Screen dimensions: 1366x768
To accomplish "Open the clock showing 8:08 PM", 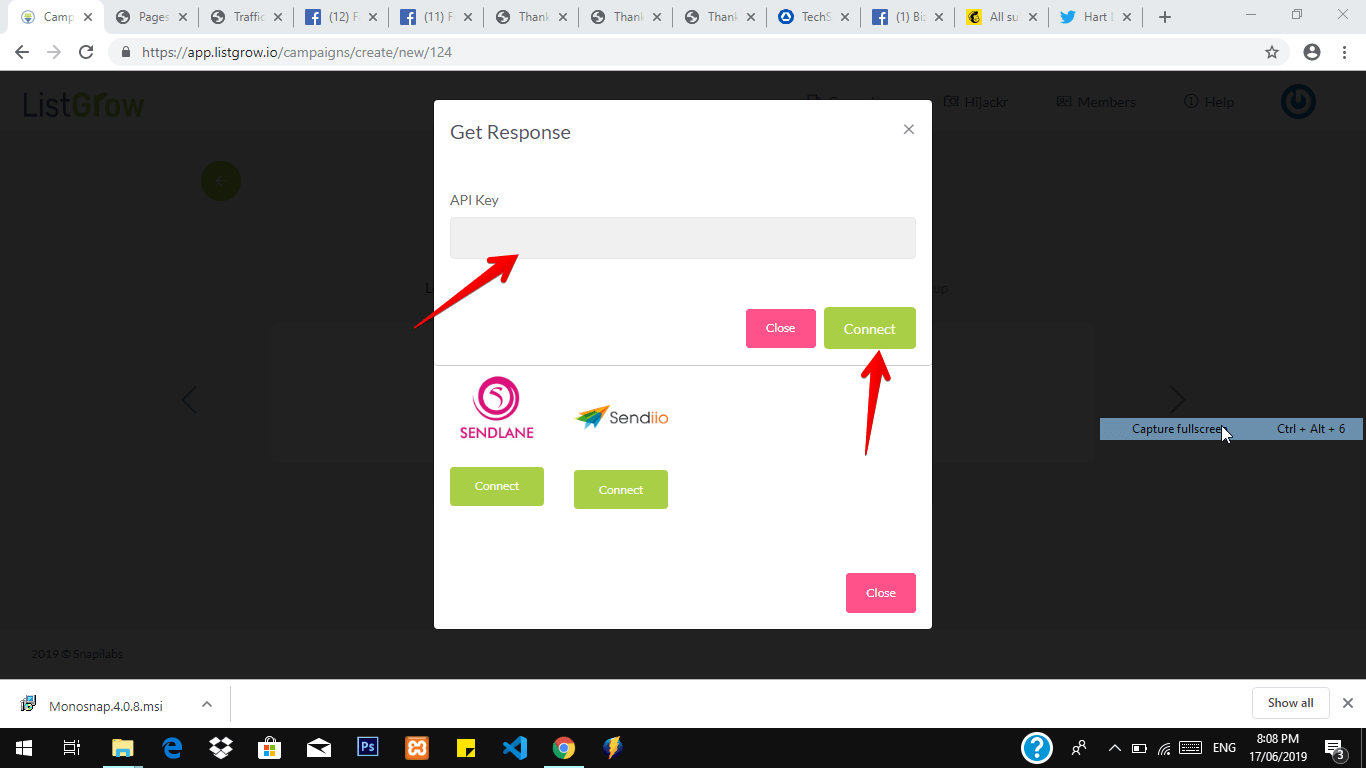I will (1277, 748).
